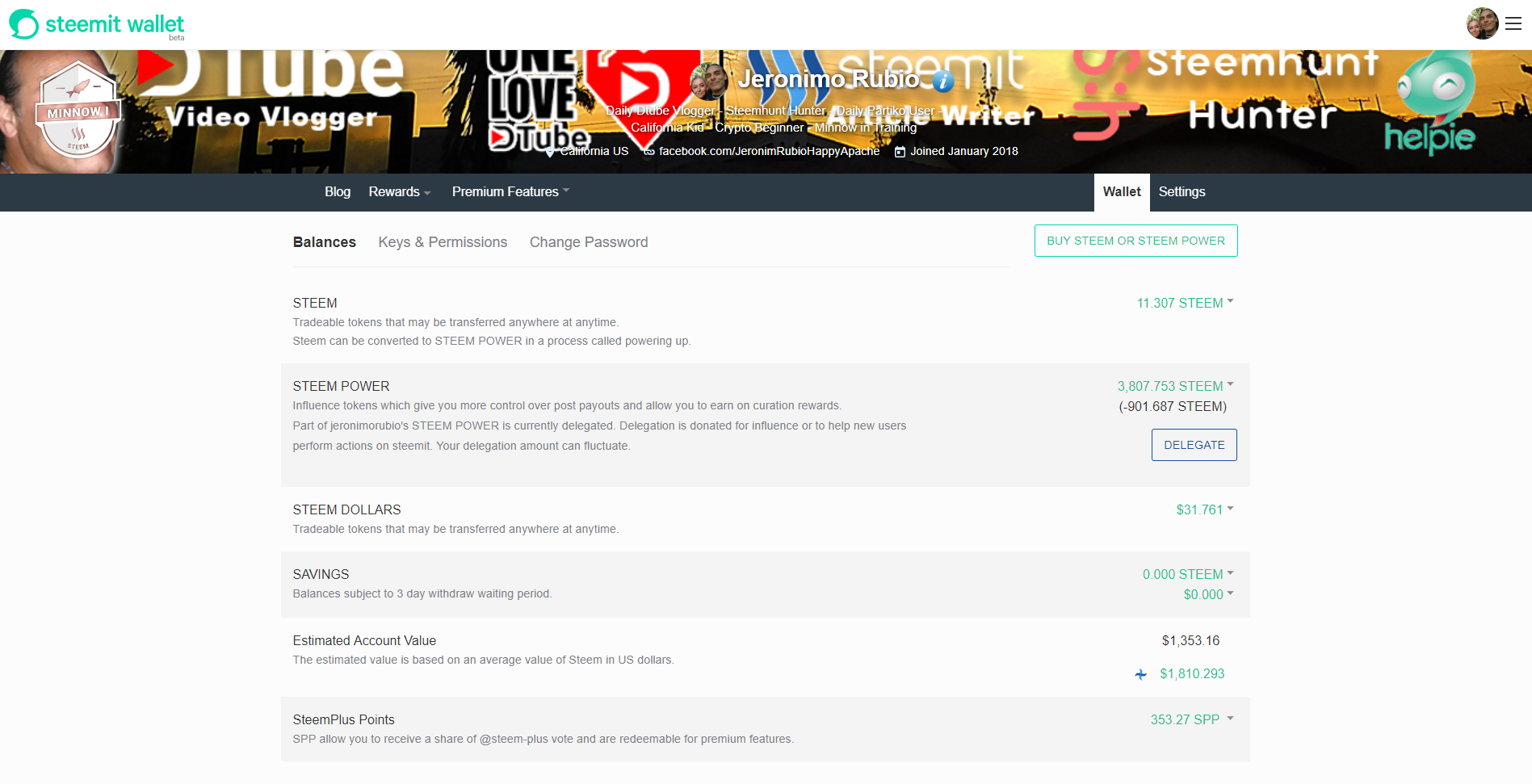
Task: Click the profile picture beside Jeronimo Rubio
Action: tap(708, 81)
